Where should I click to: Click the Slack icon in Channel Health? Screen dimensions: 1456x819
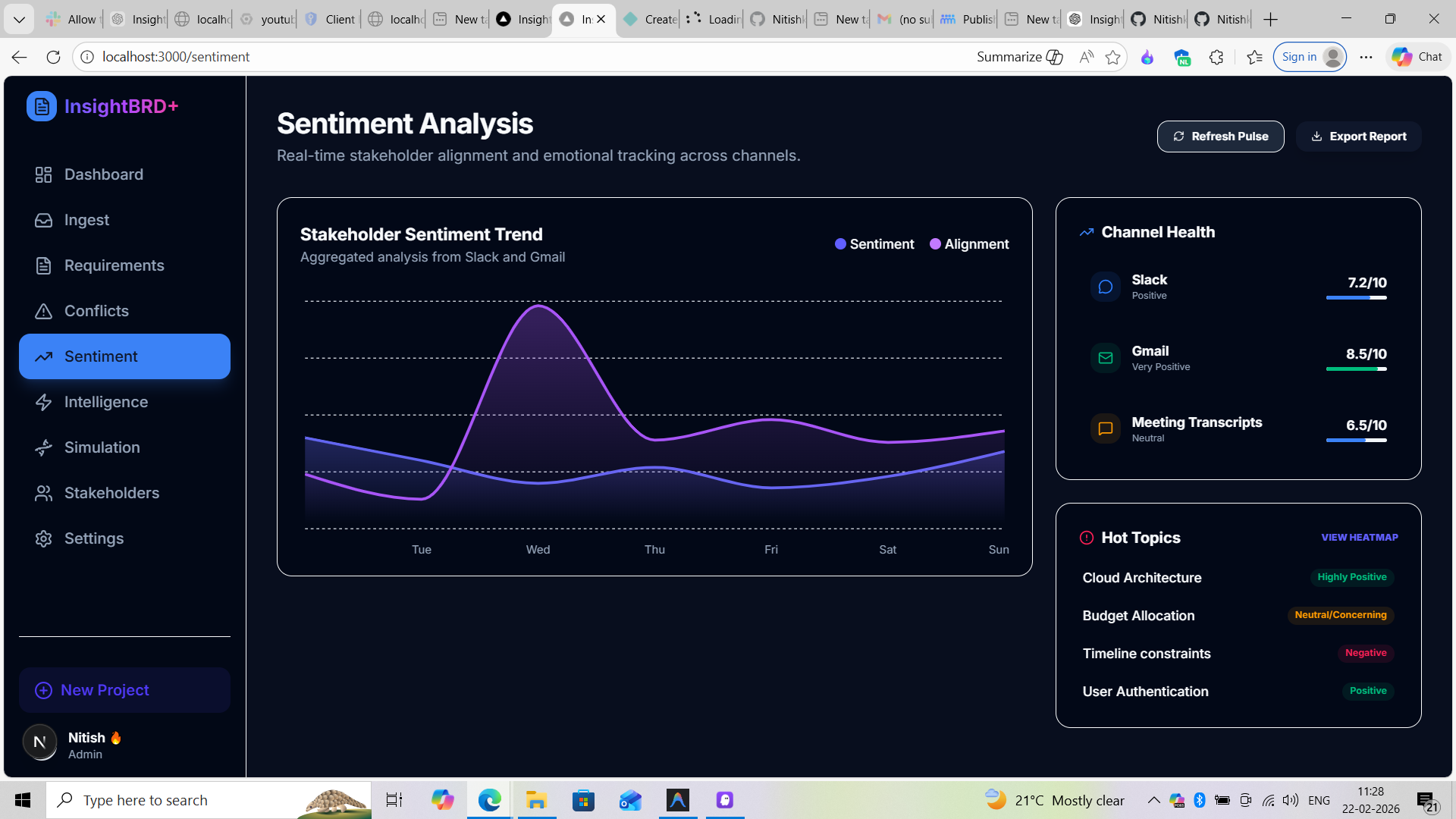click(1105, 287)
